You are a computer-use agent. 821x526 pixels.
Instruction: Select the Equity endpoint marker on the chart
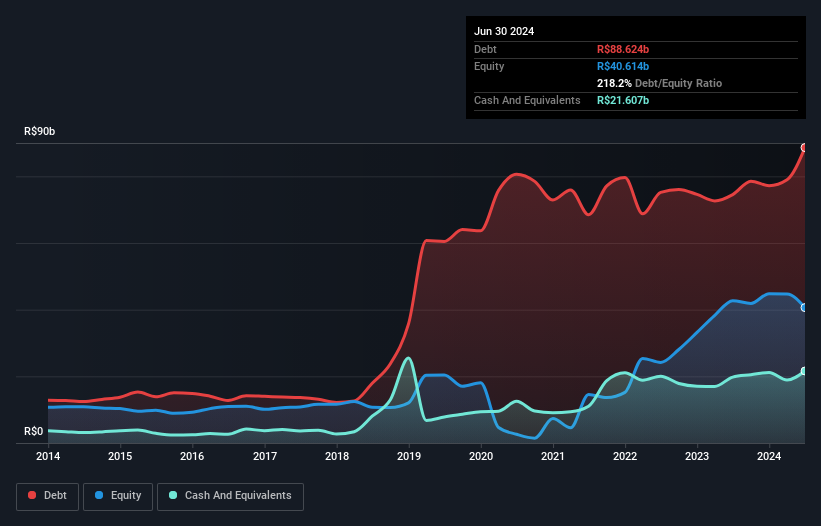(x=804, y=308)
